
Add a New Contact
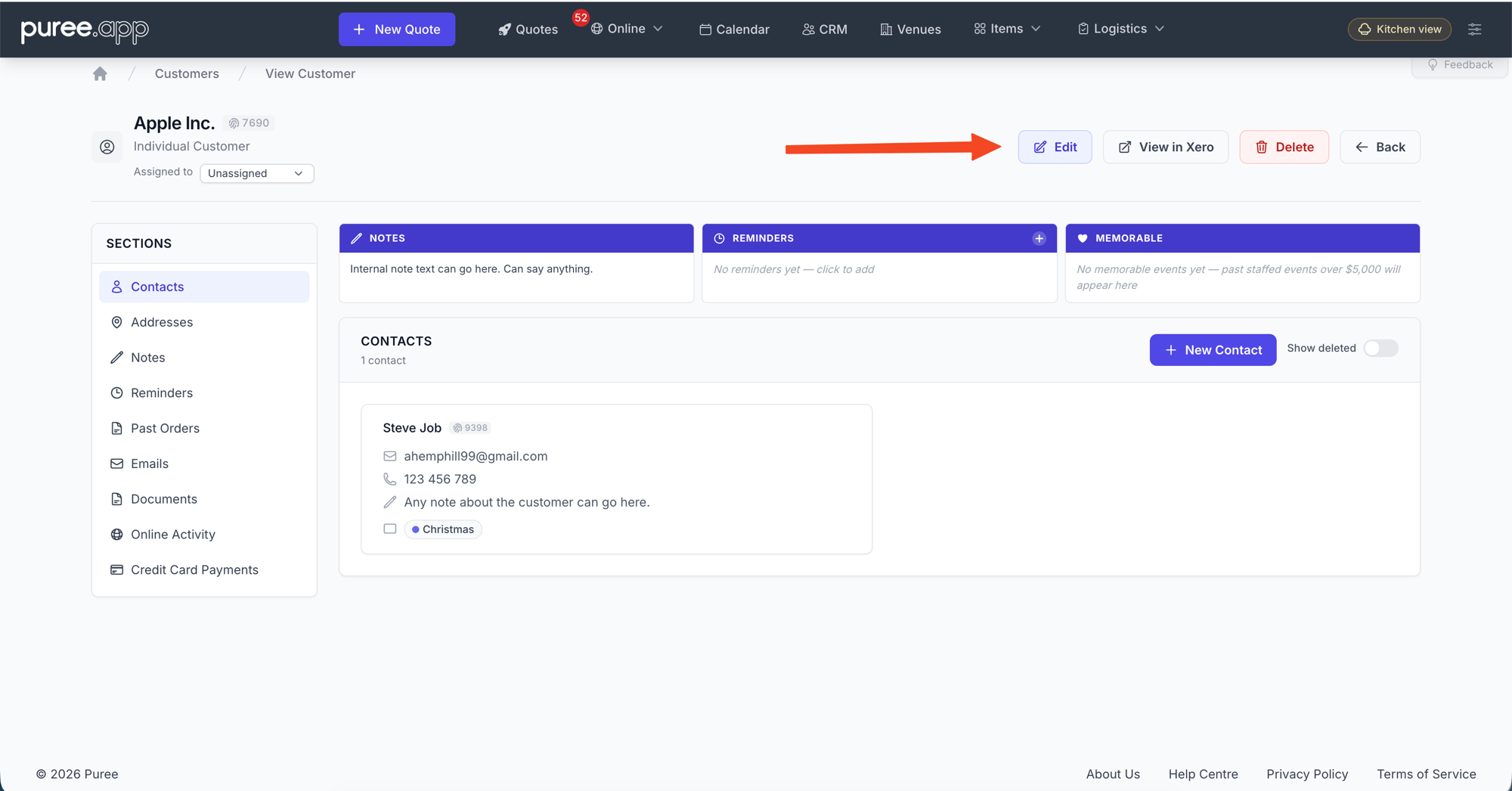(1213, 350)
